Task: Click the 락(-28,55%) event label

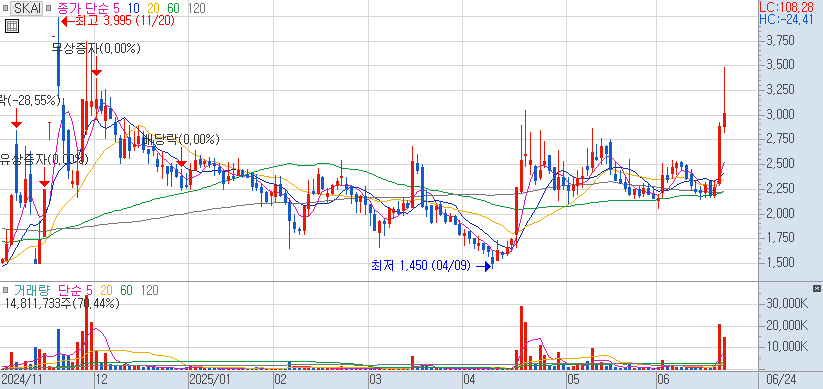Action: click(30, 100)
